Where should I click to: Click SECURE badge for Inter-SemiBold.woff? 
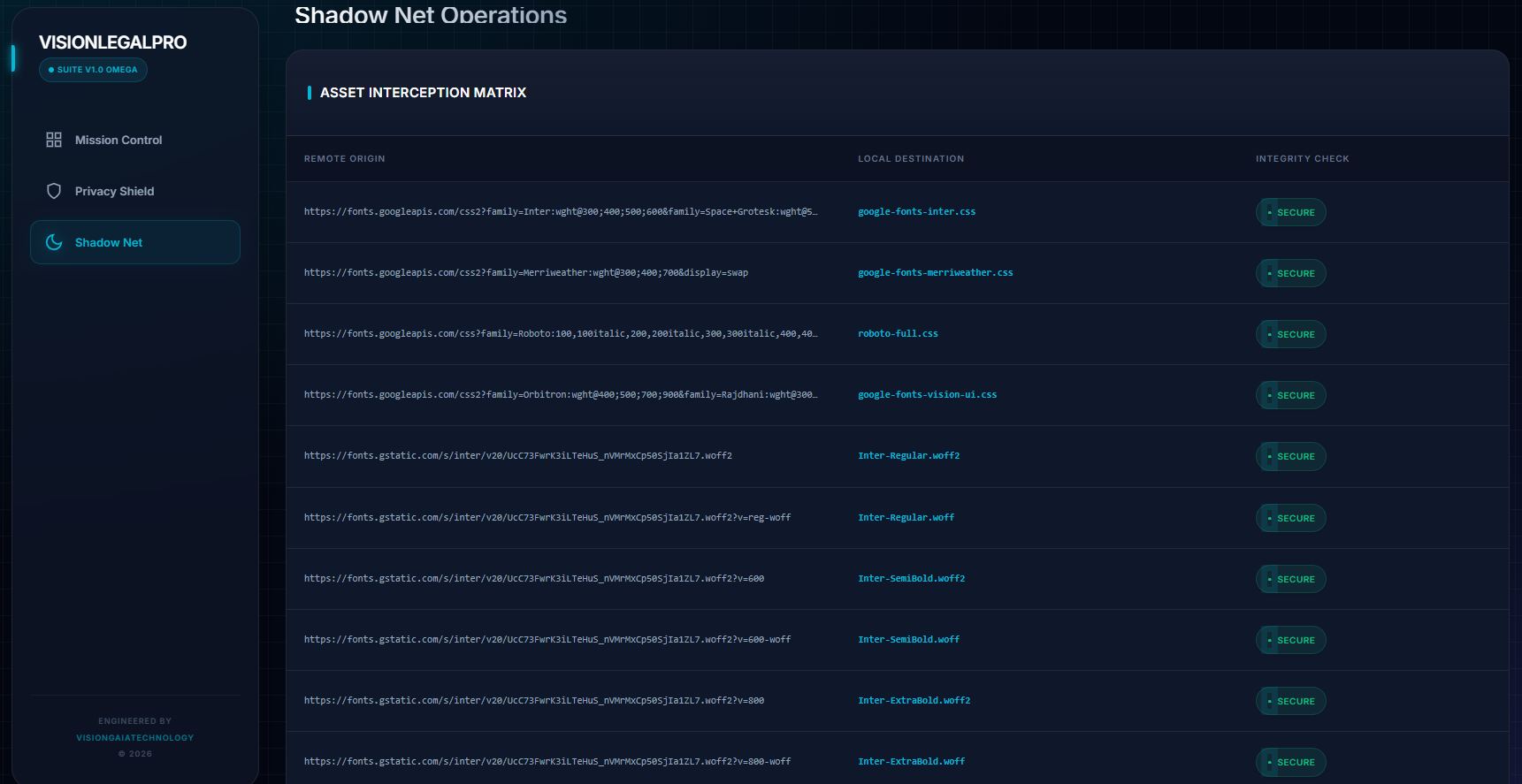point(1291,640)
